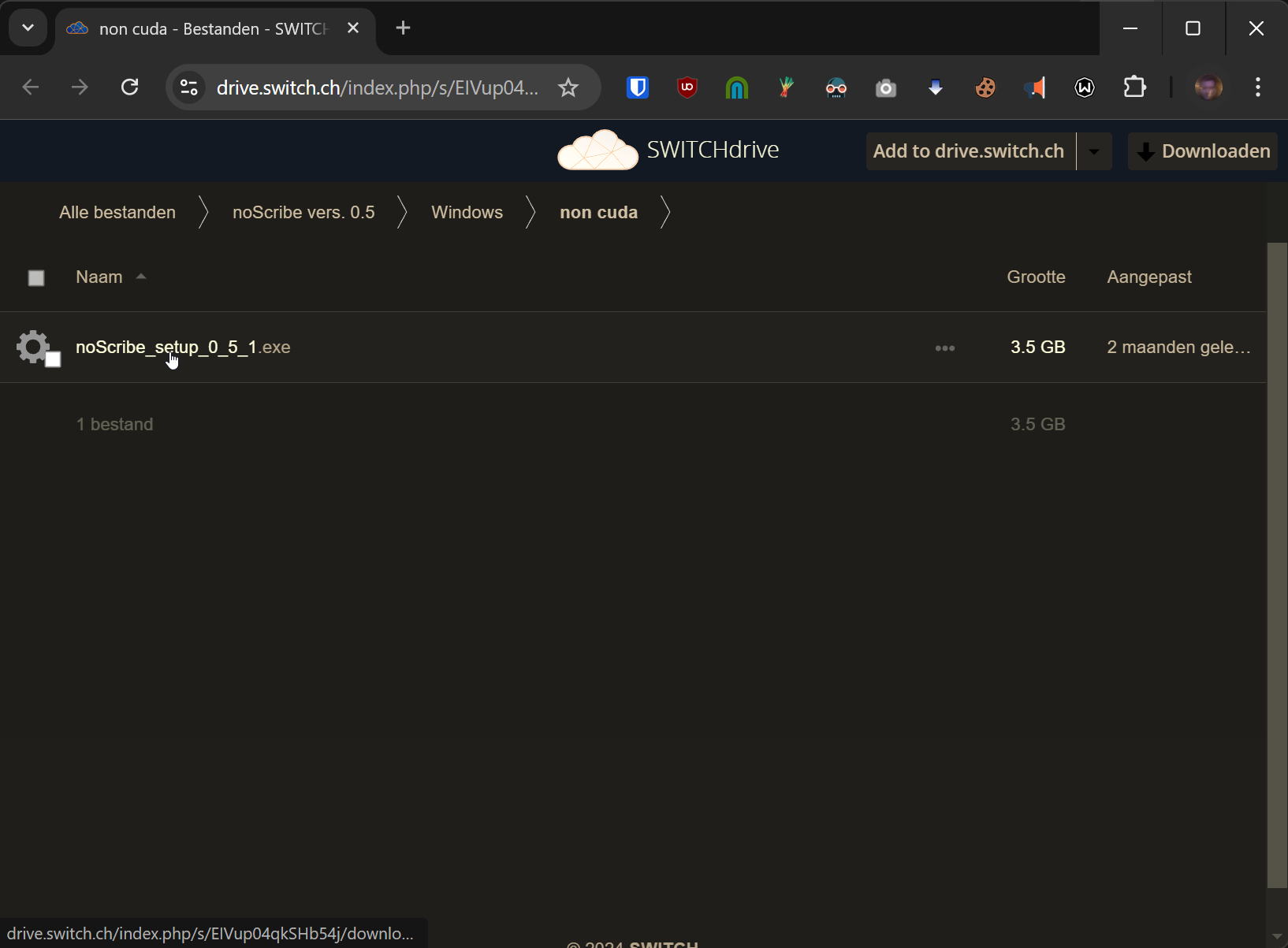The width and height of the screenshot is (1288, 948).
Task: Open Chrome's three-dot main menu
Action: (1257, 87)
